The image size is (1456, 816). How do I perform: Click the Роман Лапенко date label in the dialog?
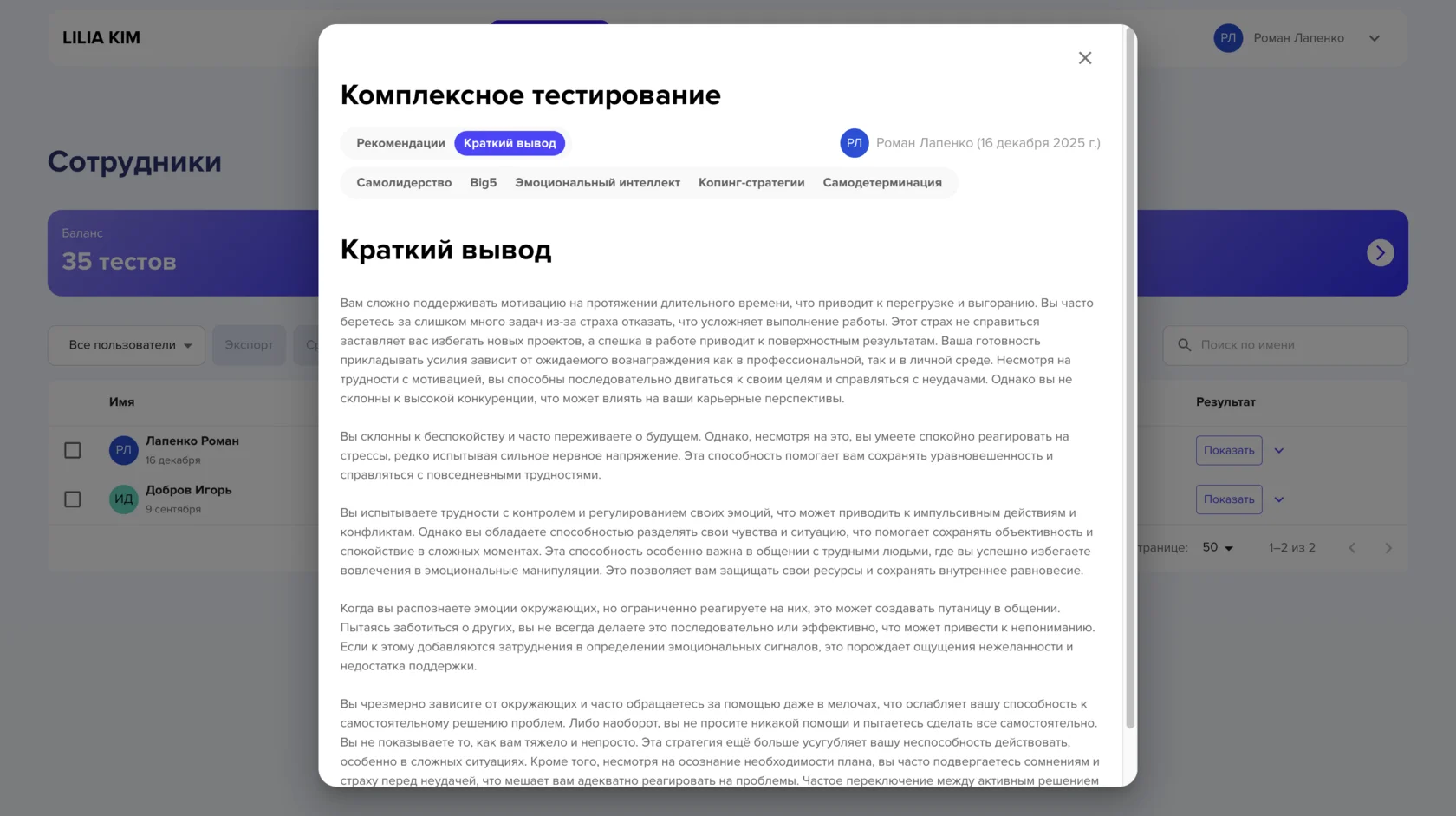(988, 143)
